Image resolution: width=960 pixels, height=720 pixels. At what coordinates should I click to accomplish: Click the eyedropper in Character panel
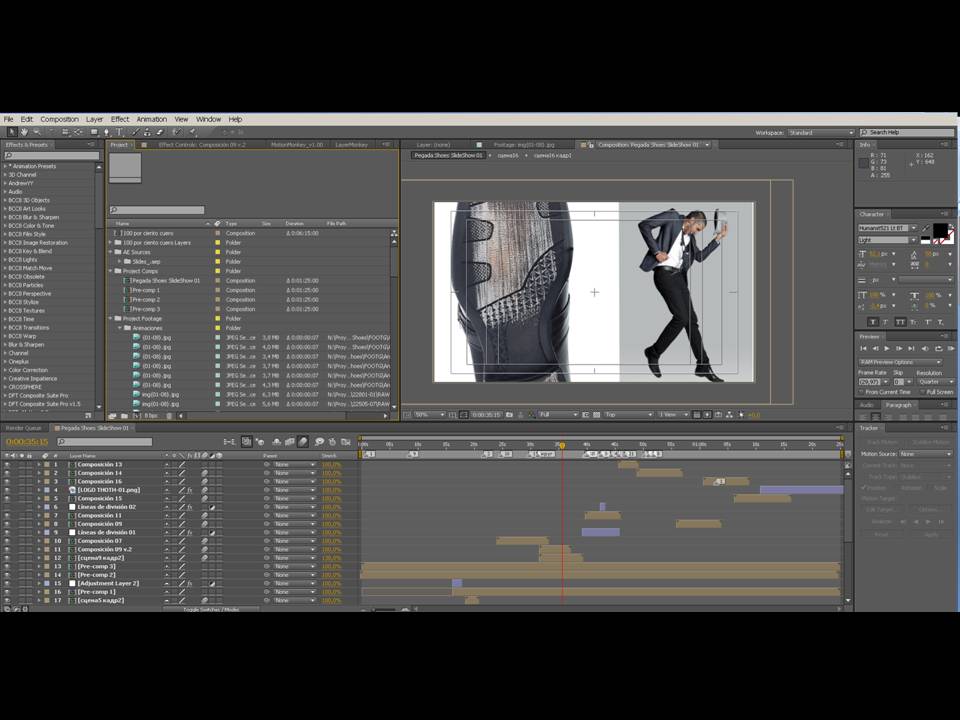point(925,229)
